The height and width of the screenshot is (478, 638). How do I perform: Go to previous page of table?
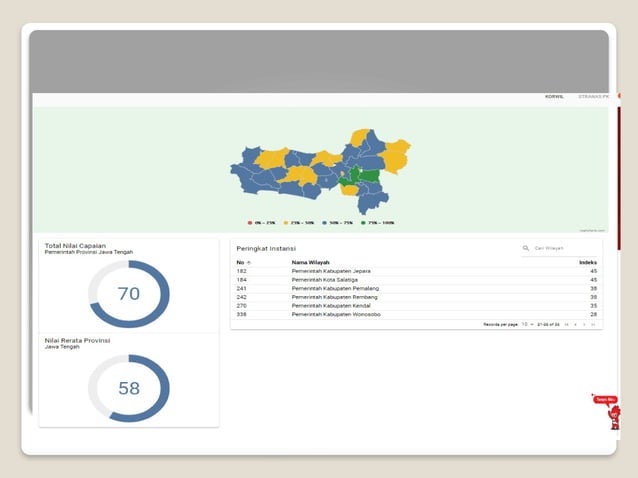tap(575, 324)
